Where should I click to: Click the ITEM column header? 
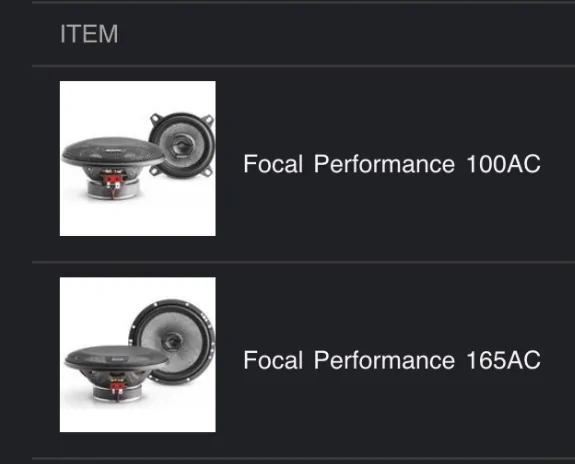pyautogui.click(x=89, y=34)
